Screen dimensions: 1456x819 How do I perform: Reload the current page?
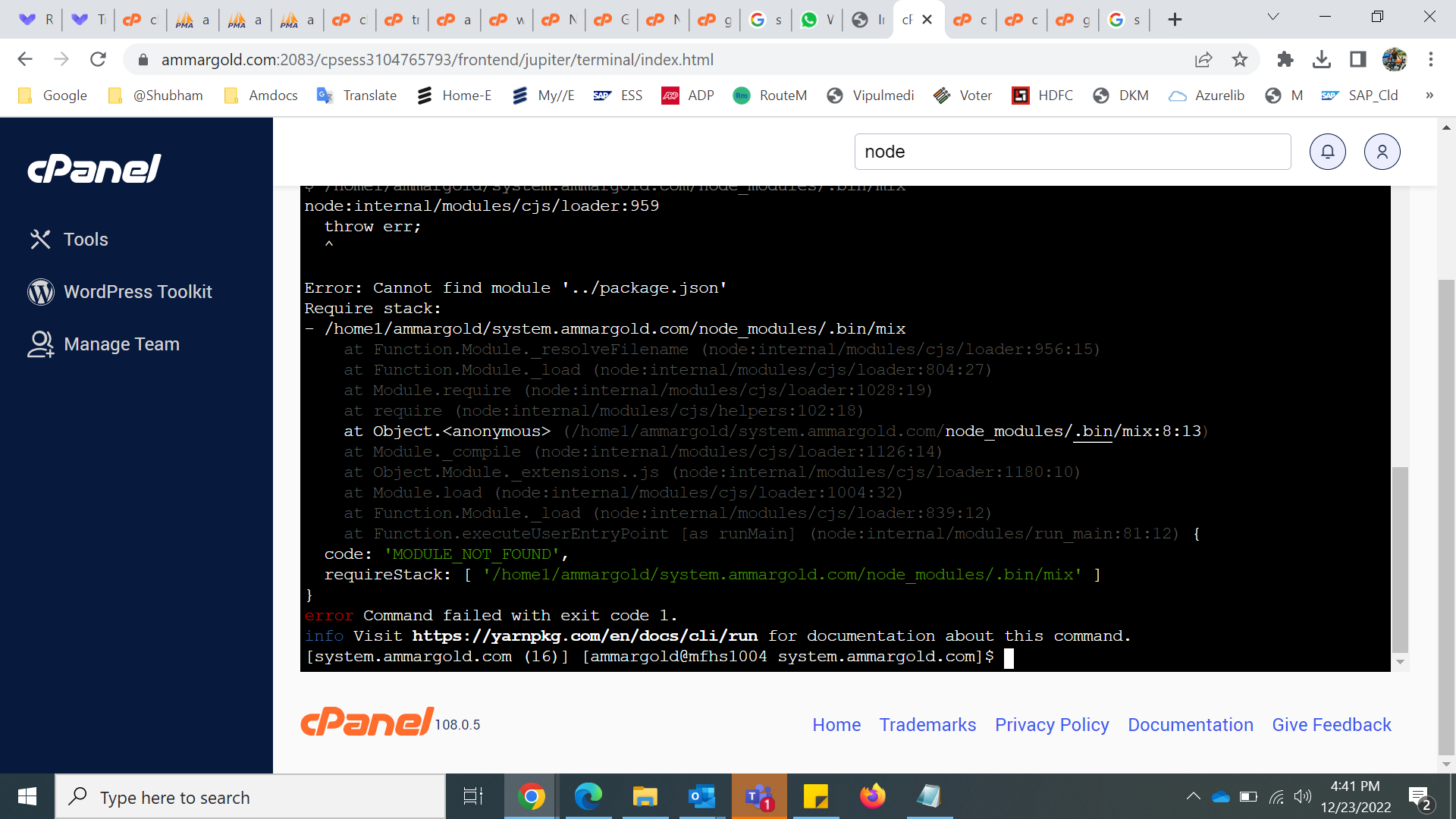98,59
